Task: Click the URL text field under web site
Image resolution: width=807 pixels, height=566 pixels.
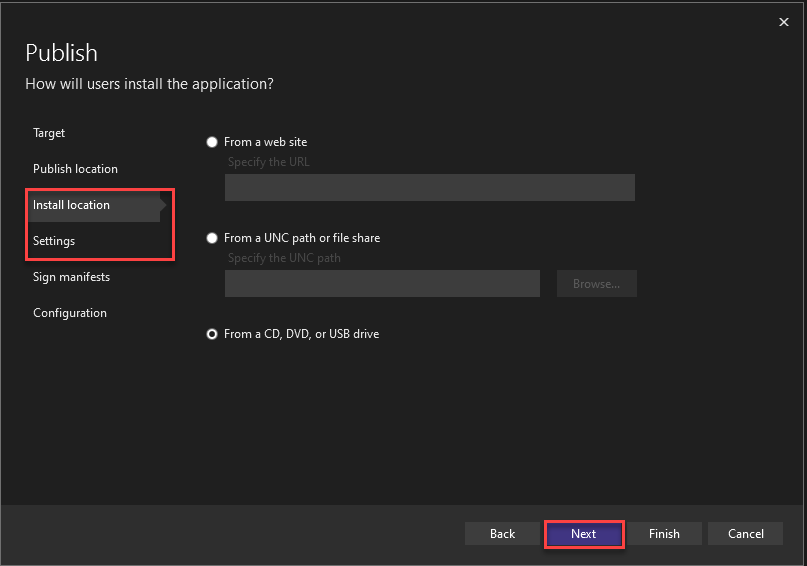Action: (429, 188)
